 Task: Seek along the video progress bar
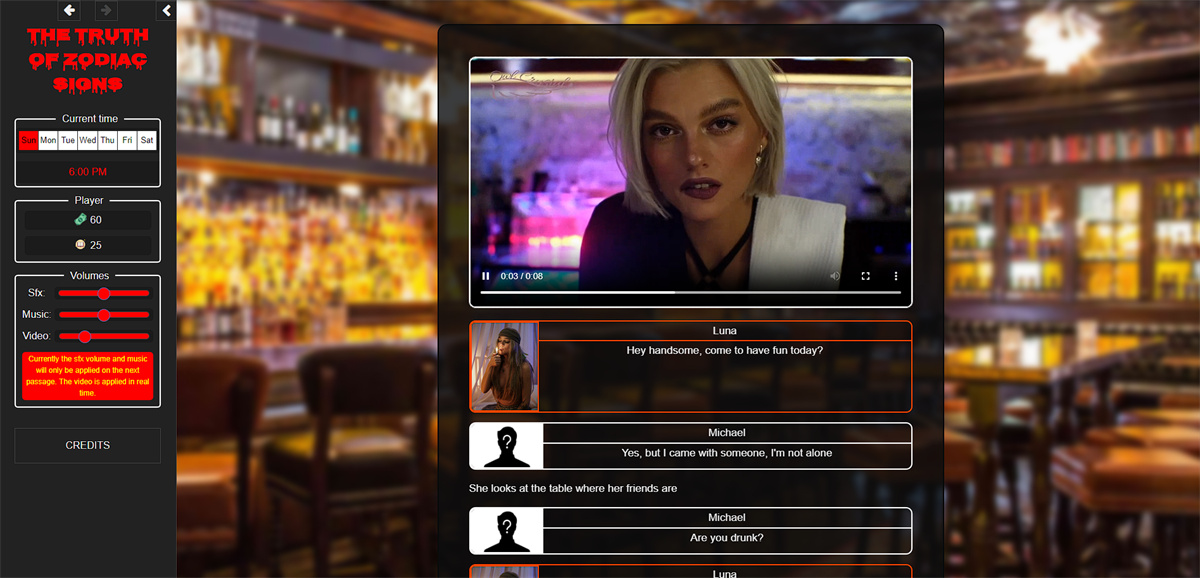[690, 292]
